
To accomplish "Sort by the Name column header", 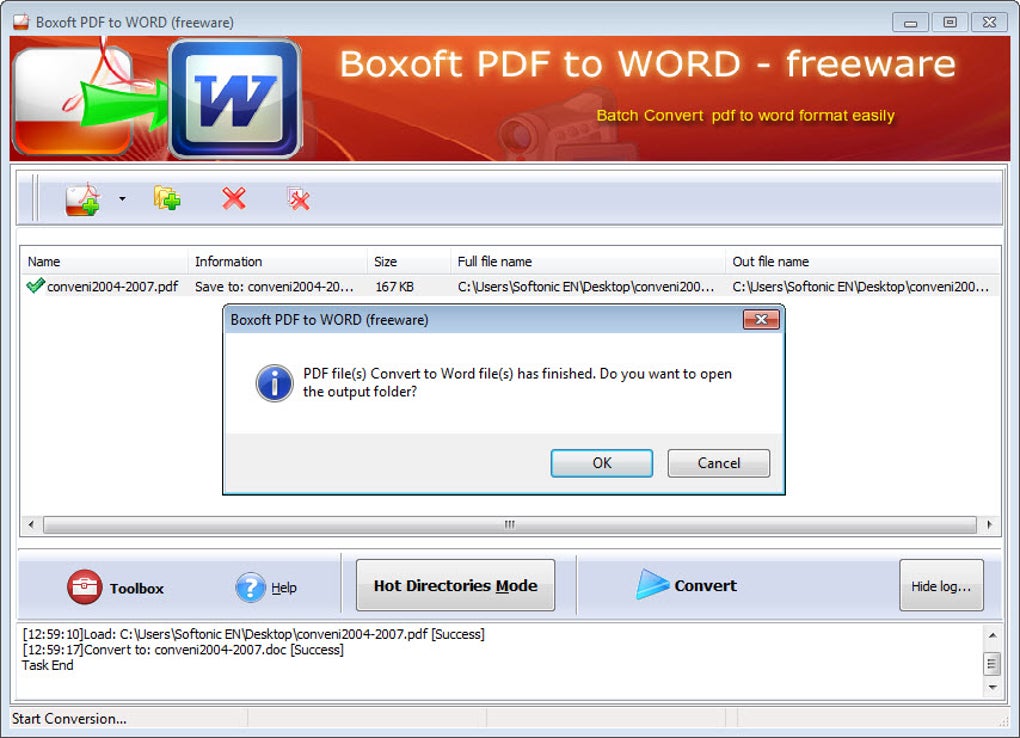I will tap(104, 261).
